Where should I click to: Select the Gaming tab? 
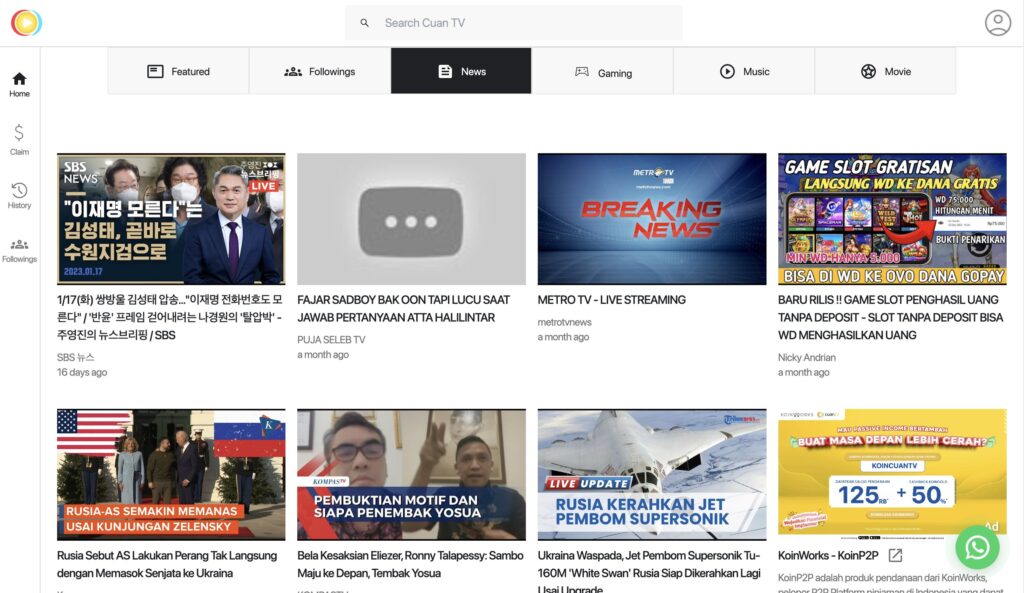click(602, 71)
